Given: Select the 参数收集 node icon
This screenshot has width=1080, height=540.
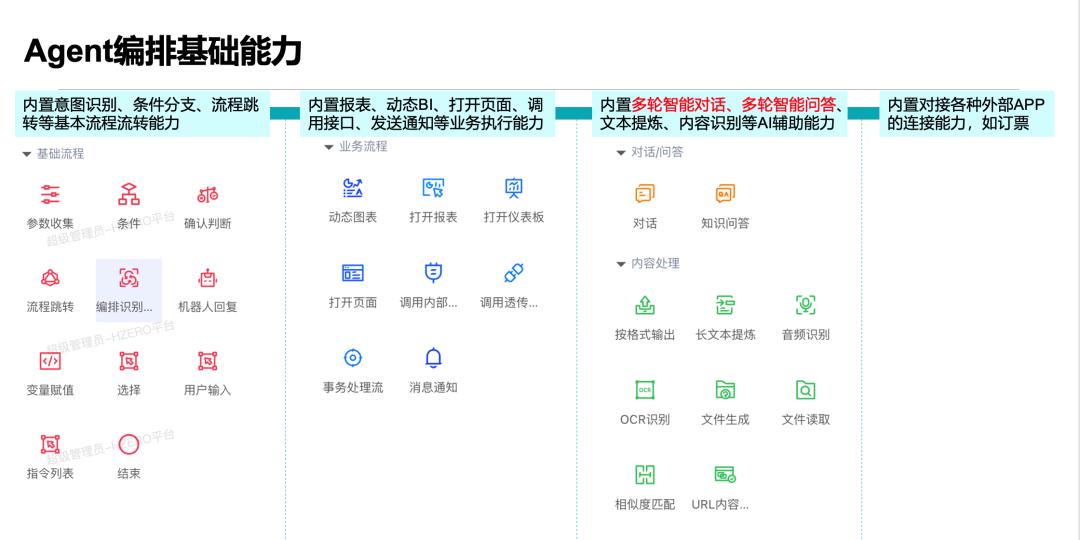Looking at the screenshot, I should [x=50, y=195].
